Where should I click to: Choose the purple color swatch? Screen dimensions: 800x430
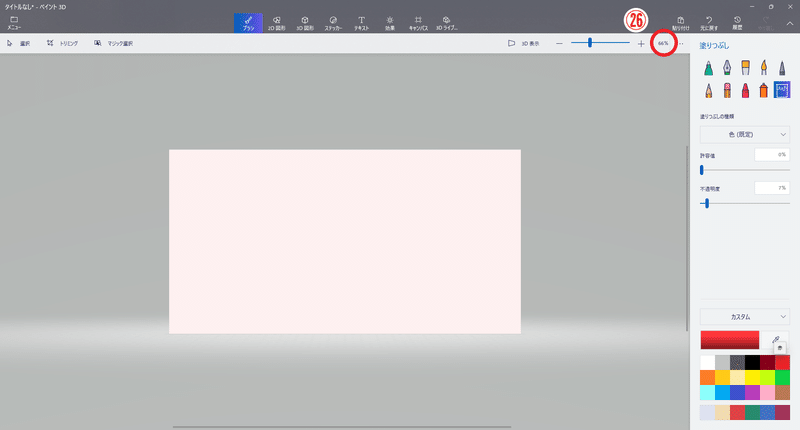coord(752,392)
